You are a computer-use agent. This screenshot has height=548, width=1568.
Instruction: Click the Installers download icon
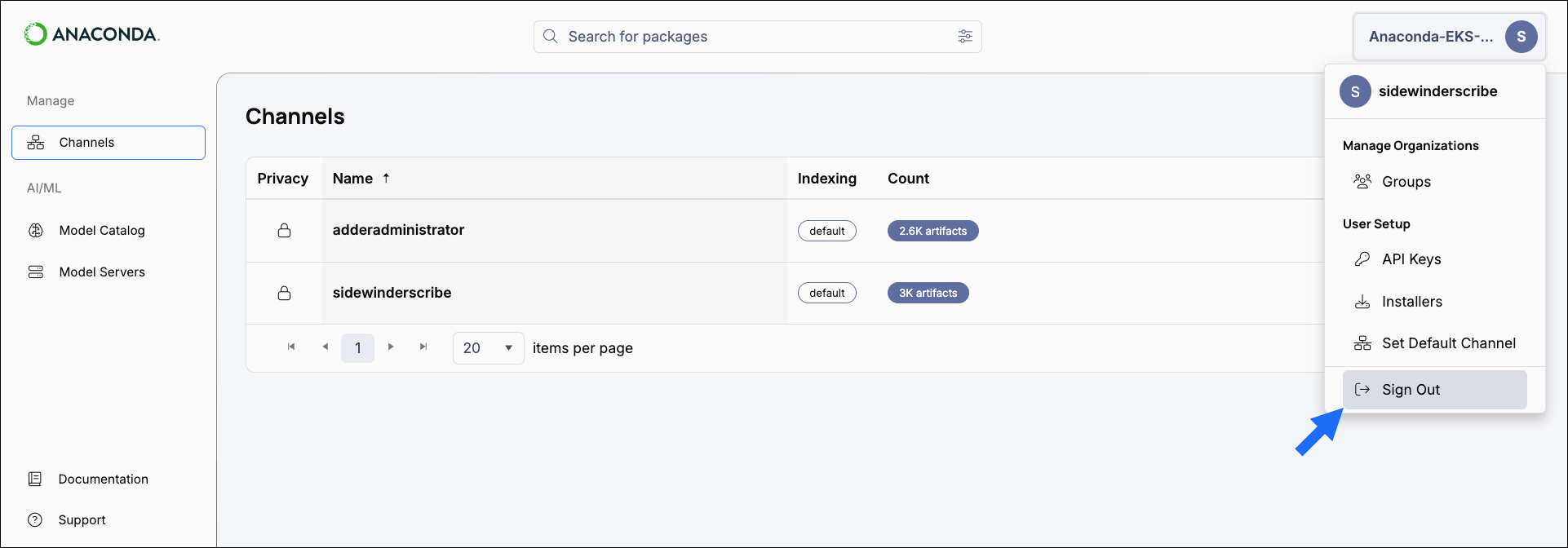coord(1362,302)
